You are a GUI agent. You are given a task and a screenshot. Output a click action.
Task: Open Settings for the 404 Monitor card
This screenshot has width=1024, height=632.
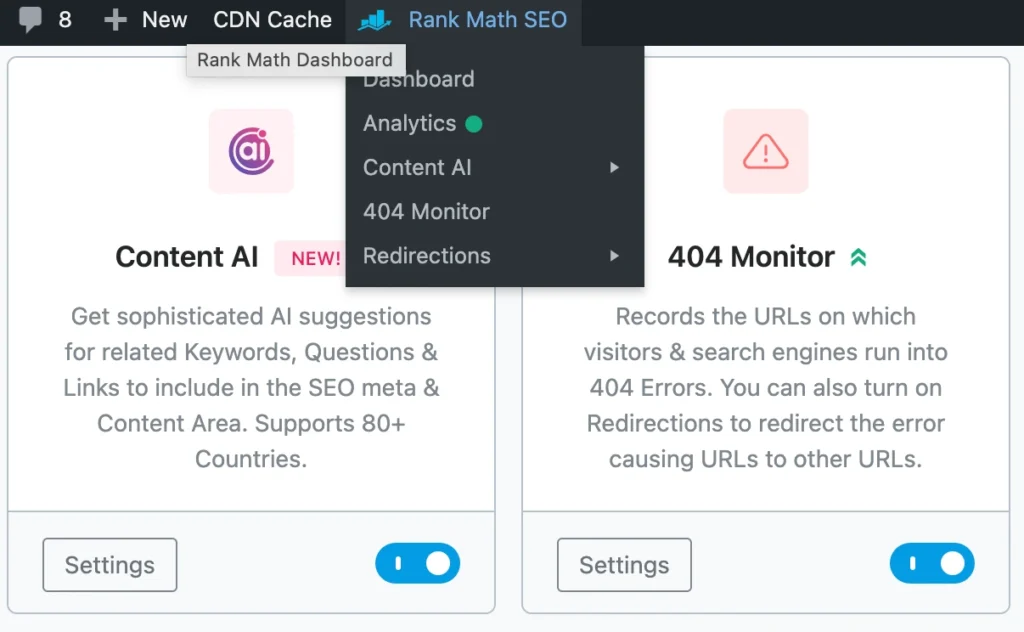pos(624,565)
